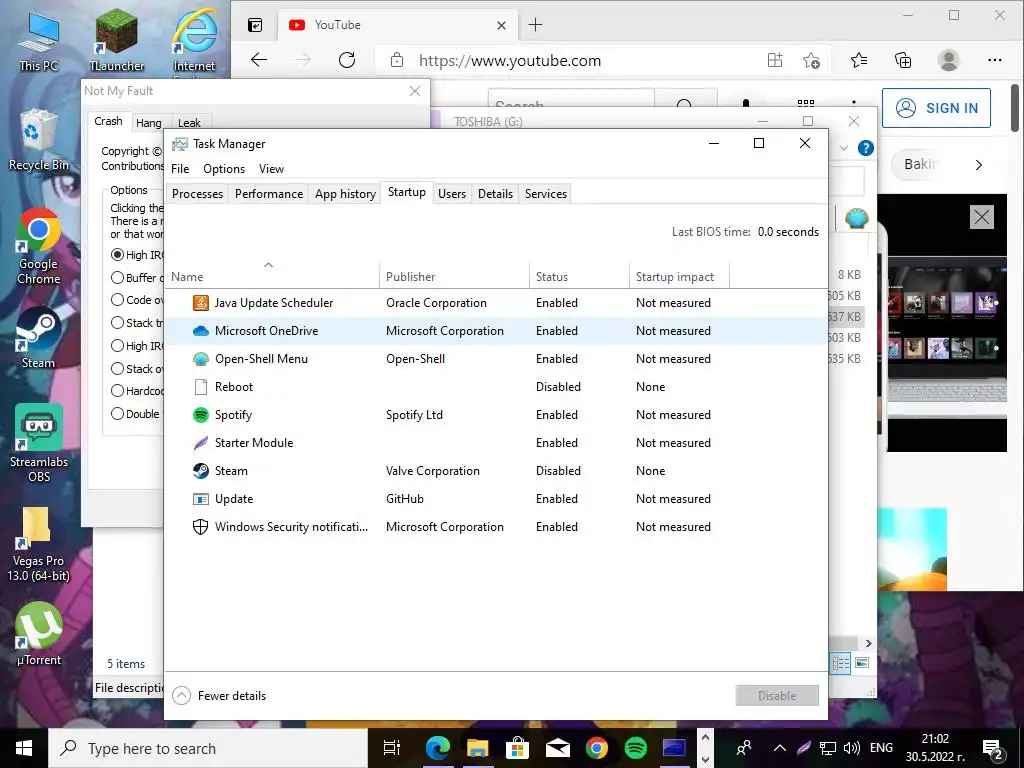
Task: Switch to Users tab
Action: pyautogui.click(x=452, y=194)
